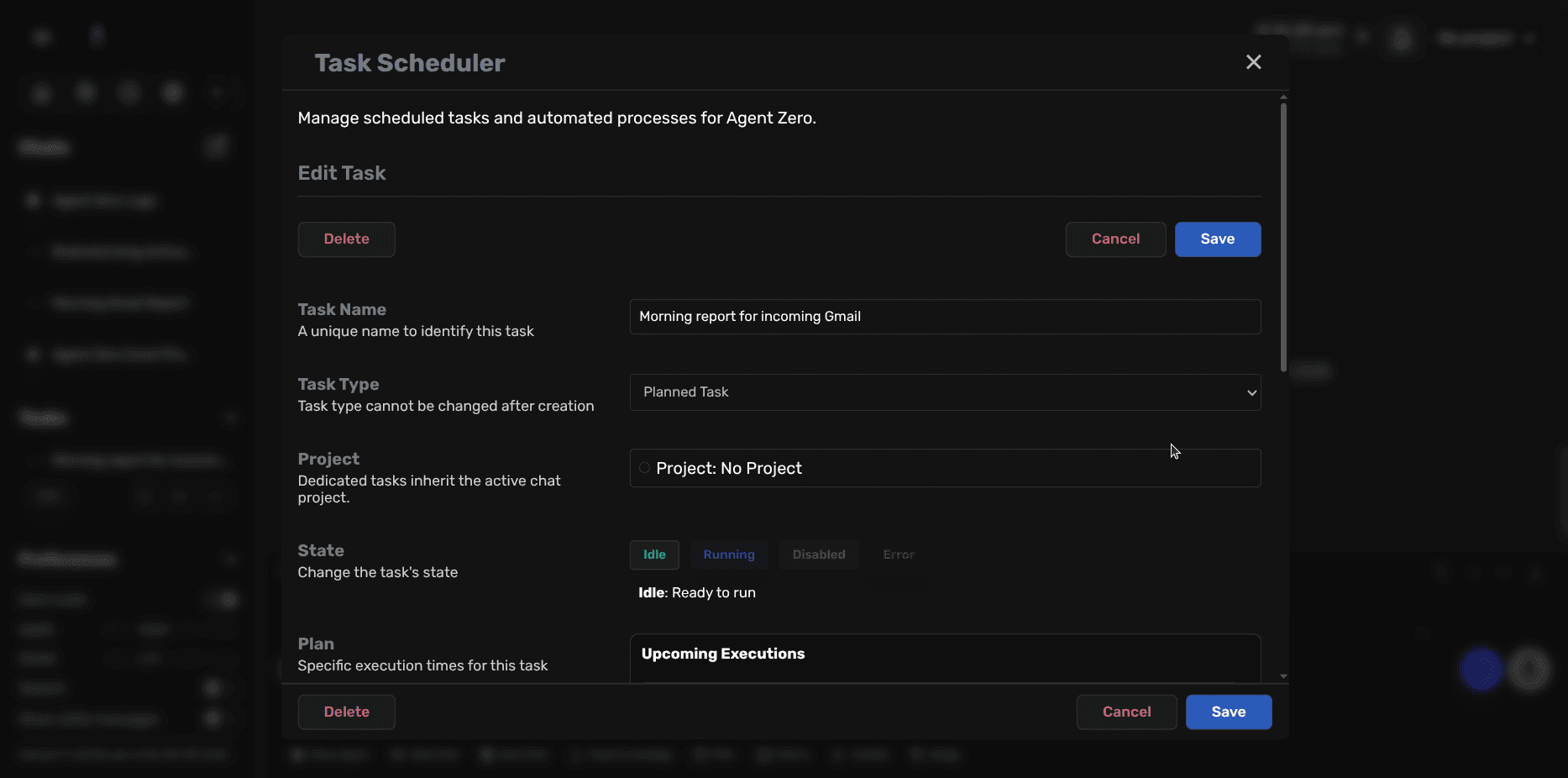Set task state to Running
The image size is (1568, 778).
728,555
